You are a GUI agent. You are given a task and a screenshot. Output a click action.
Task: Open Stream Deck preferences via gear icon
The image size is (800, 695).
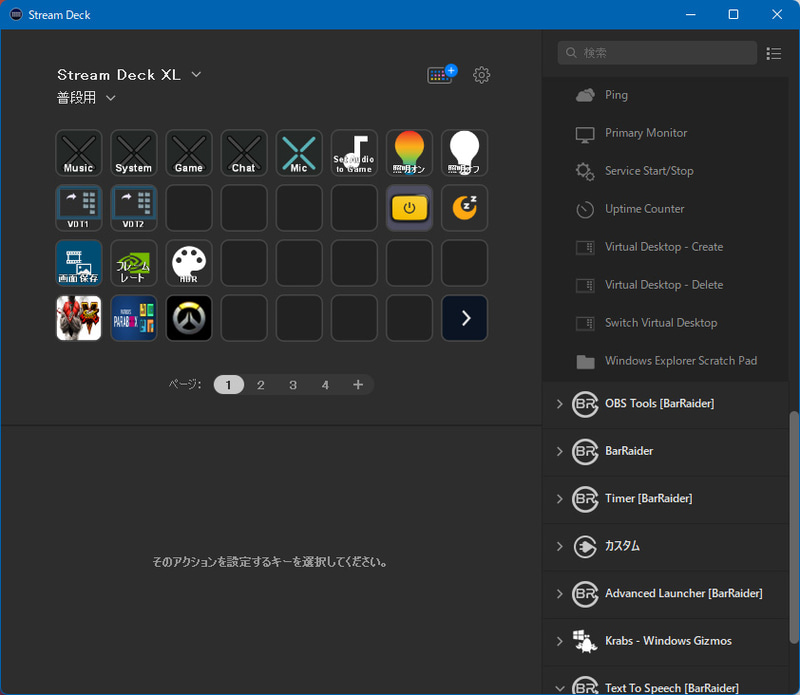[481, 74]
